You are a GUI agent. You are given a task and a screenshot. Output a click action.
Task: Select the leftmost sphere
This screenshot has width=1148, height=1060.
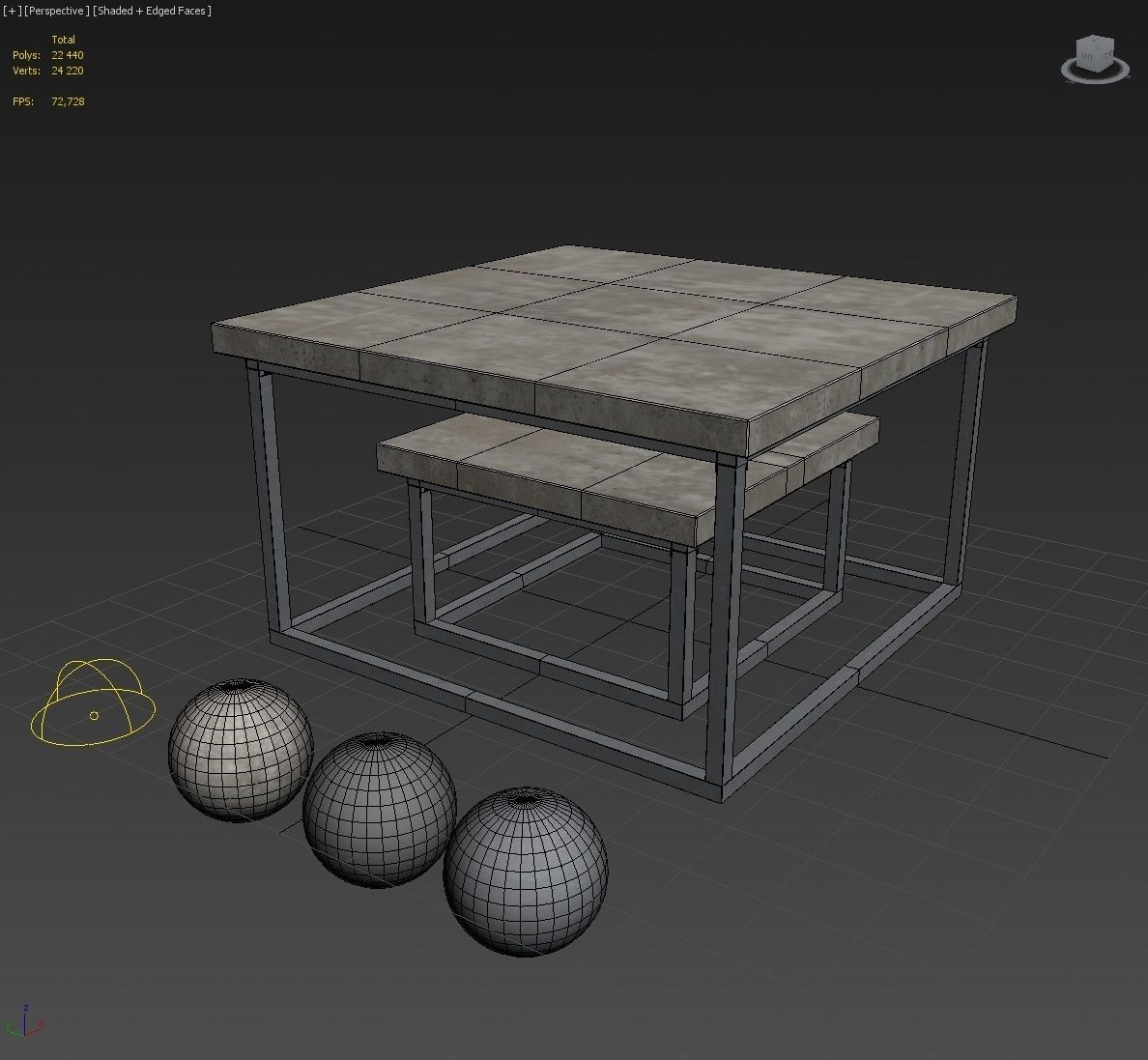point(239,749)
